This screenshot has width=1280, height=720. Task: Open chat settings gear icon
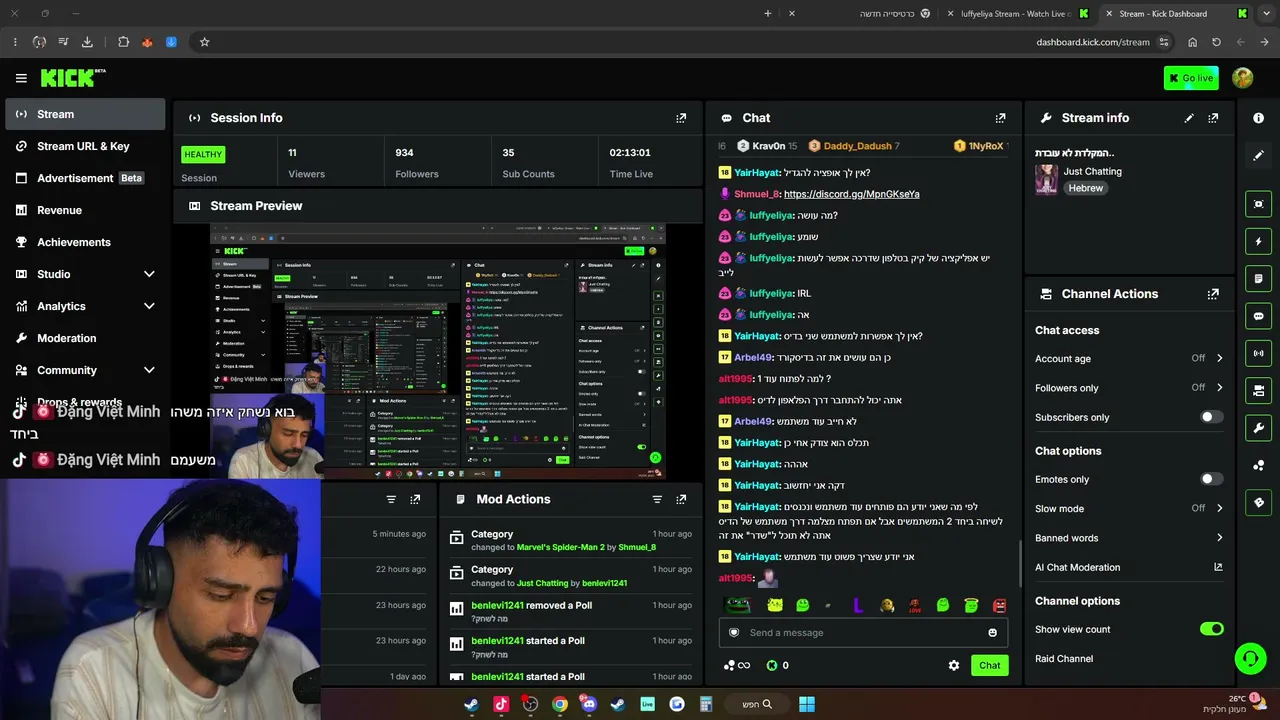click(x=954, y=665)
